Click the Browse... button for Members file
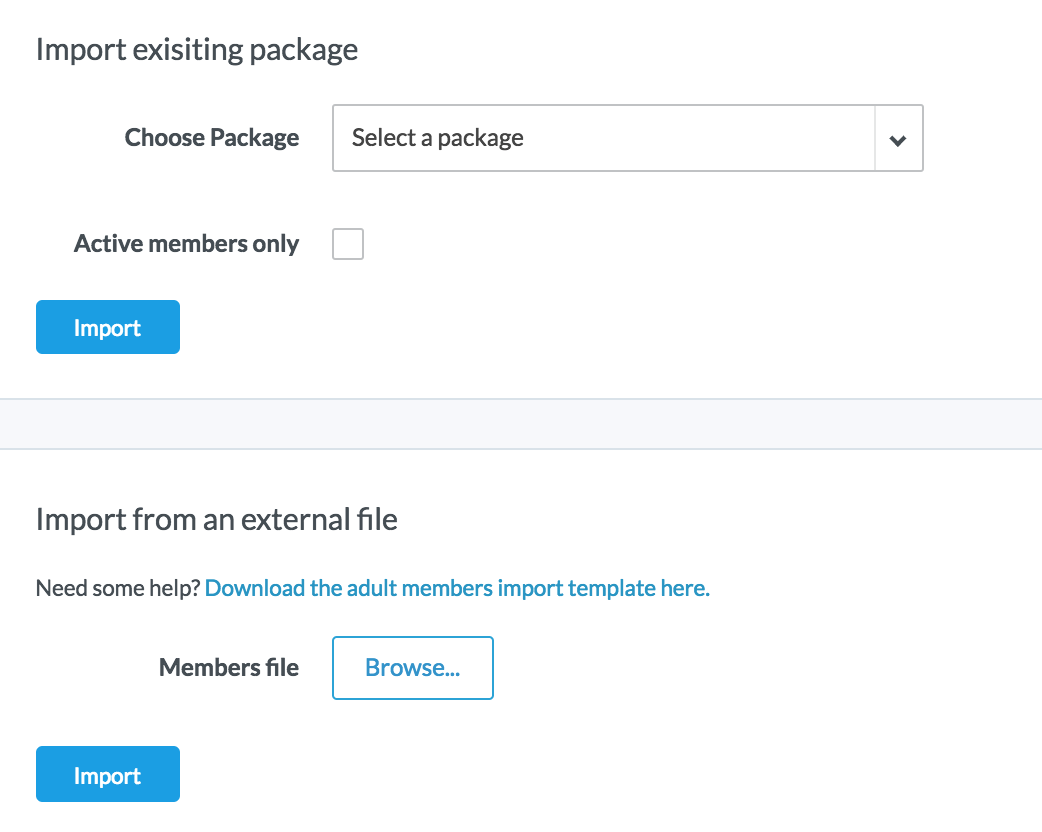This screenshot has height=832, width=1042. [x=412, y=668]
